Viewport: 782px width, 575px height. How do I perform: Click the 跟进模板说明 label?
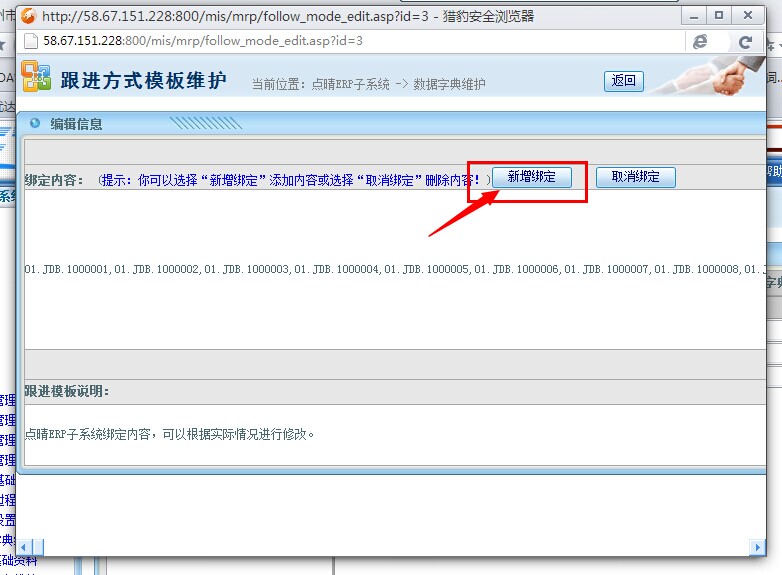pos(67,391)
